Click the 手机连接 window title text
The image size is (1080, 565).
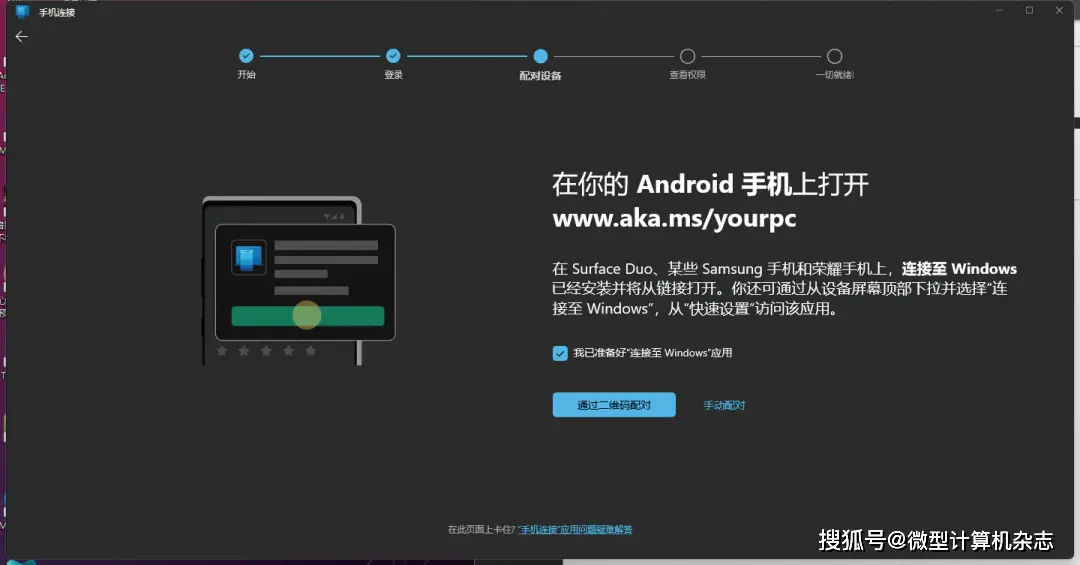pyautogui.click(x=57, y=12)
